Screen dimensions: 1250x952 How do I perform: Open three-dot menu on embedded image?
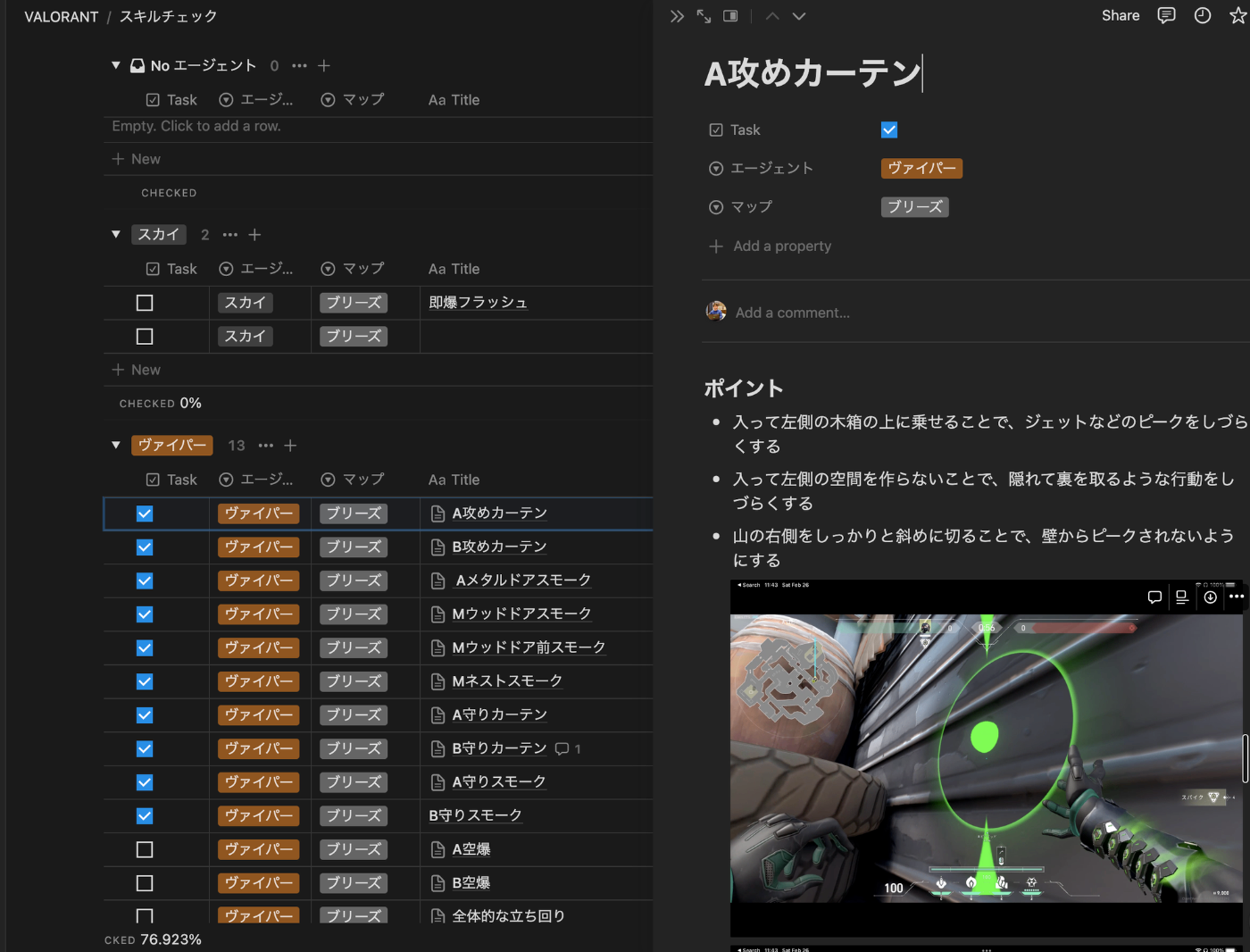pos(1237,597)
